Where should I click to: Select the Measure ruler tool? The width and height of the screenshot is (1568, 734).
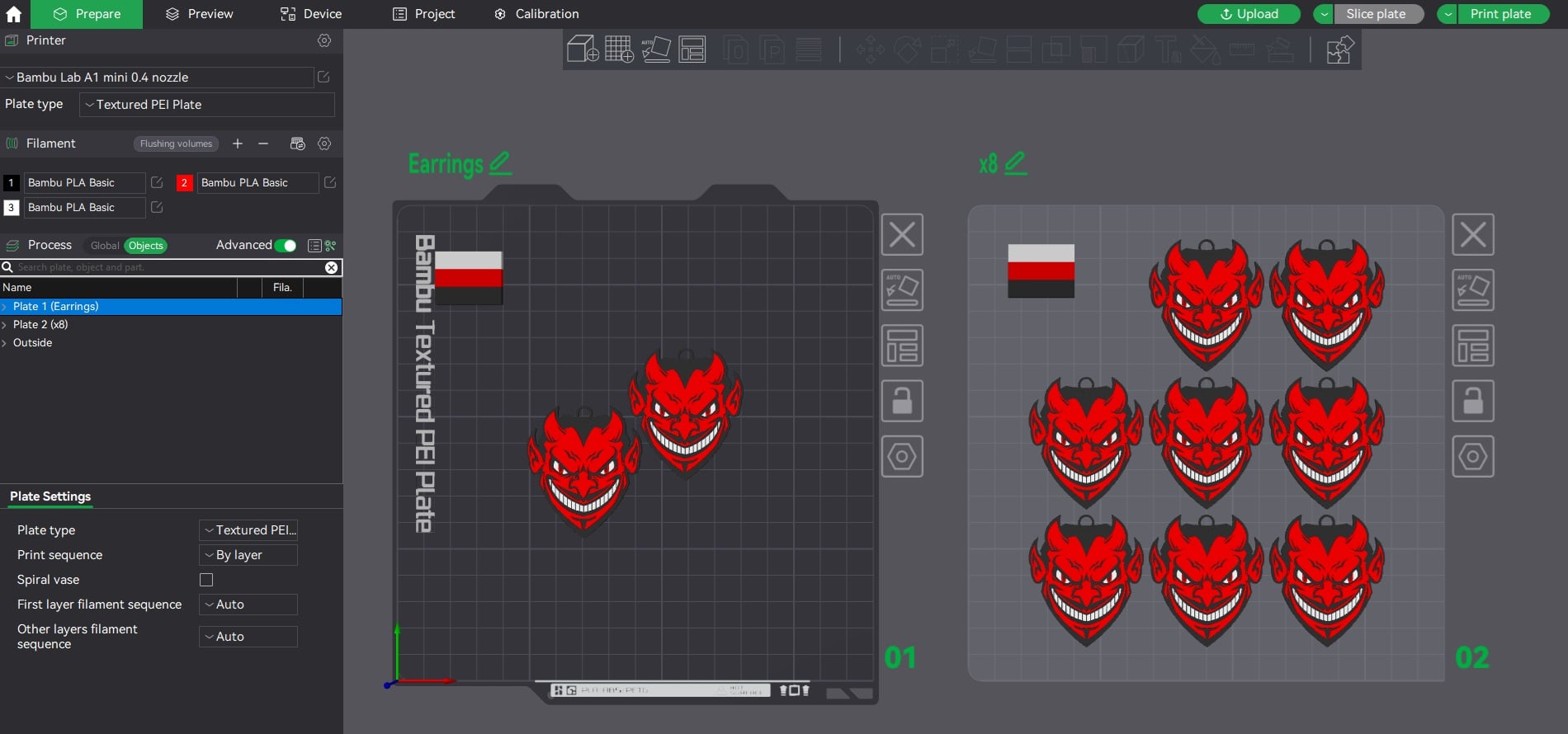click(1242, 49)
